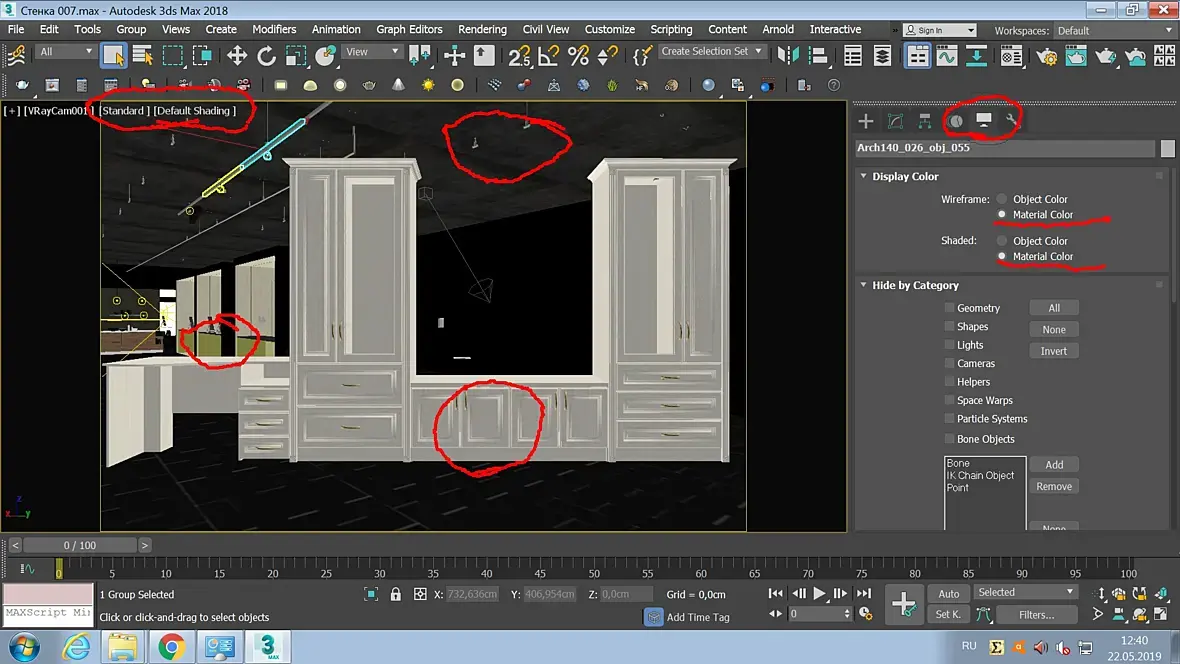Activate the Select and Rotate tool
This screenshot has height=664, width=1180.
(267, 55)
